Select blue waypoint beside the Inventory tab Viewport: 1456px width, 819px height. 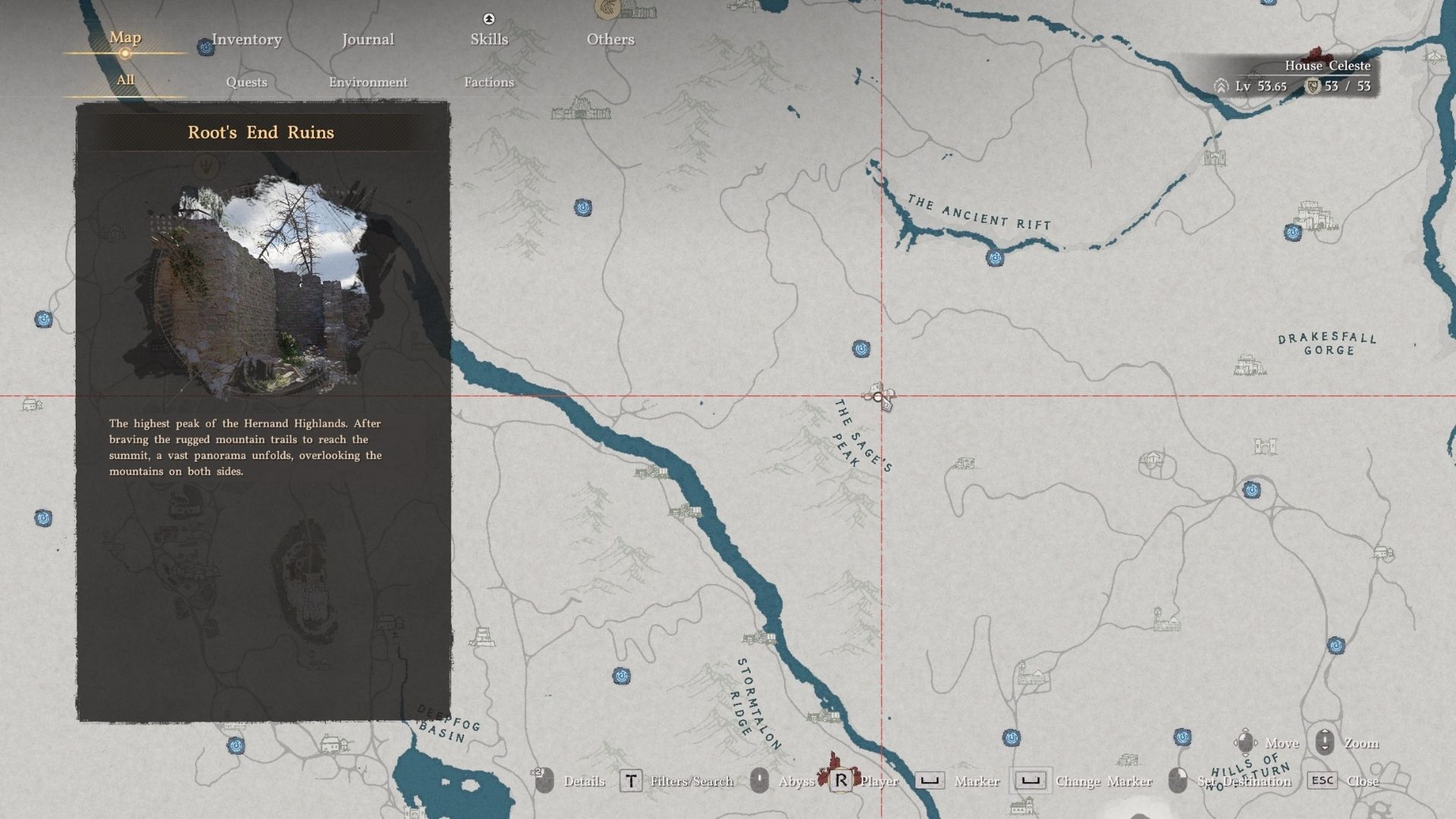pyautogui.click(x=206, y=48)
